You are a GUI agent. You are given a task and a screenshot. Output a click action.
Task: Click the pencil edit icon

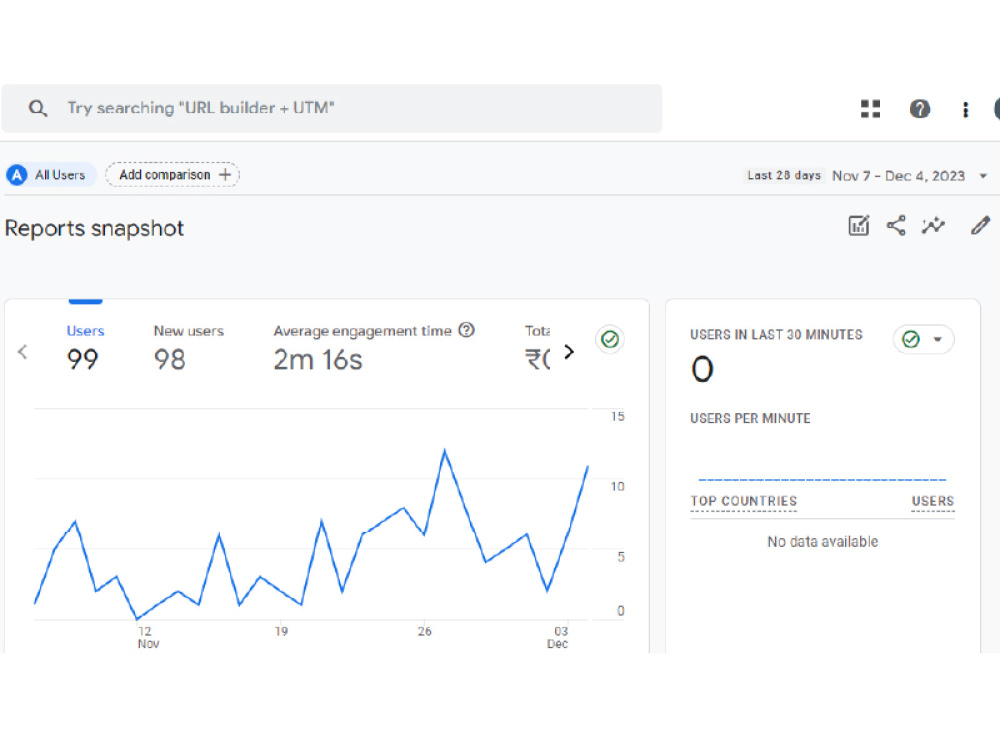[x=980, y=225]
